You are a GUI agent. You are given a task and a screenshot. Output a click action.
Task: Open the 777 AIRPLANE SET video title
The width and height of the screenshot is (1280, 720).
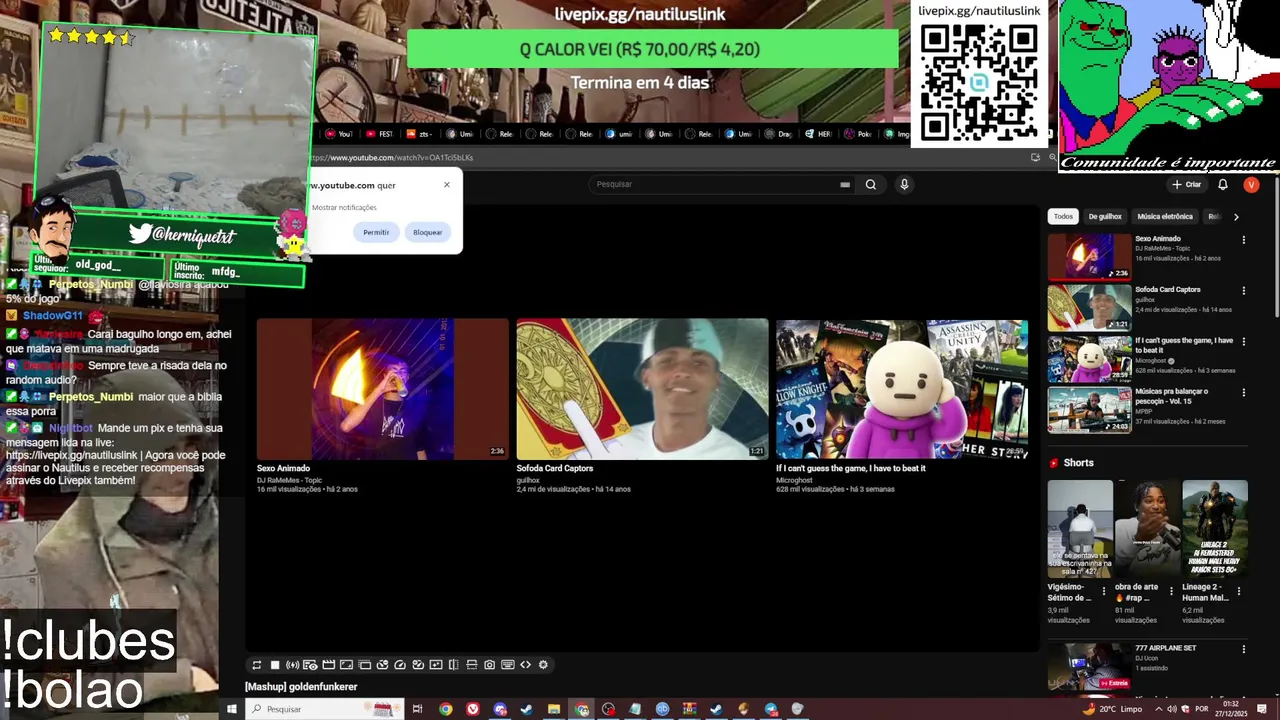pos(1166,648)
